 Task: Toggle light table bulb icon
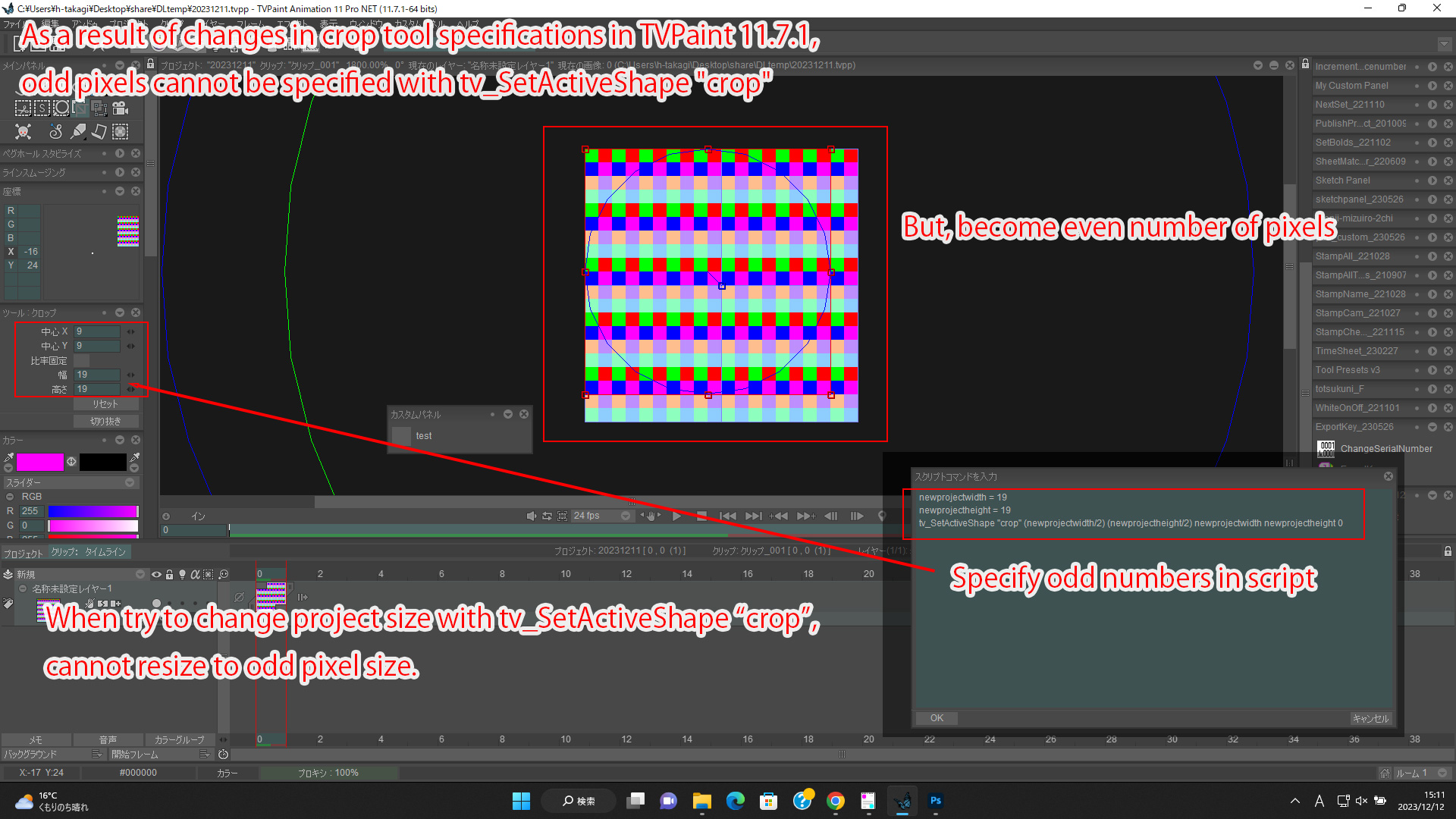(x=182, y=575)
